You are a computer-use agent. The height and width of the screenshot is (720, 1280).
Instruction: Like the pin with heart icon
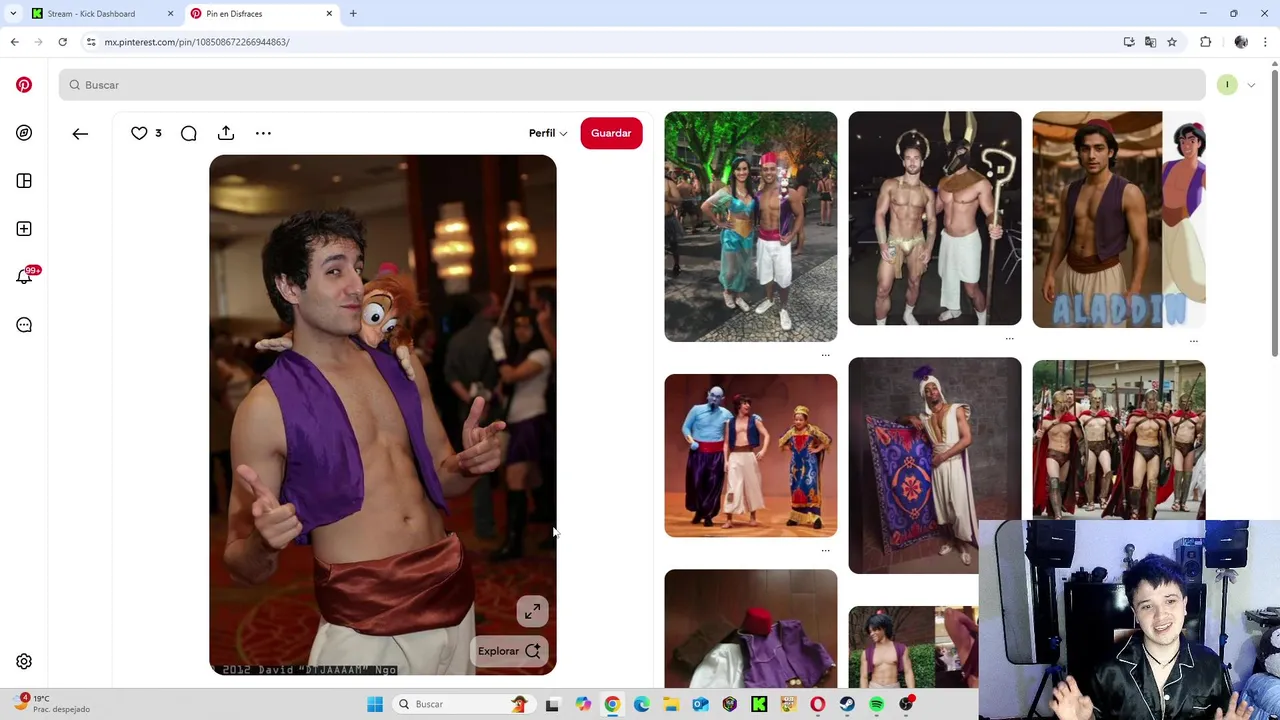pos(139,133)
